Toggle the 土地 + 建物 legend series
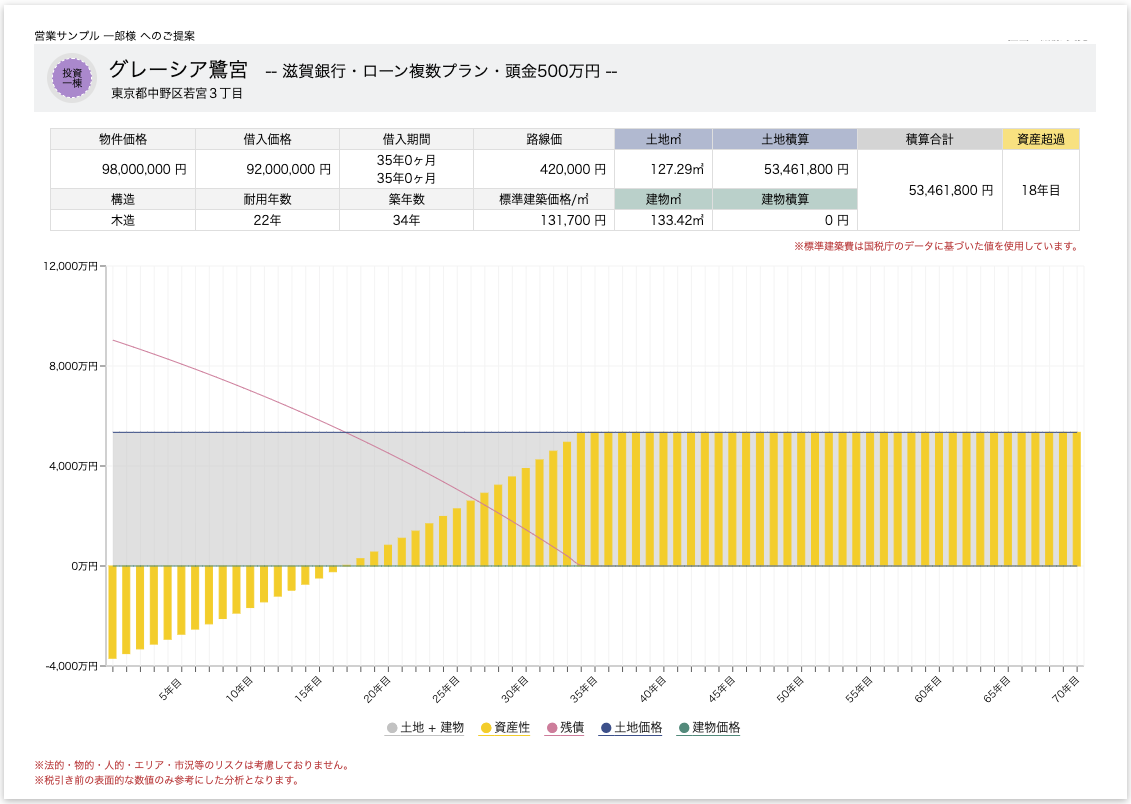Image resolution: width=1131 pixels, height=804 pixels. [425, 728]
